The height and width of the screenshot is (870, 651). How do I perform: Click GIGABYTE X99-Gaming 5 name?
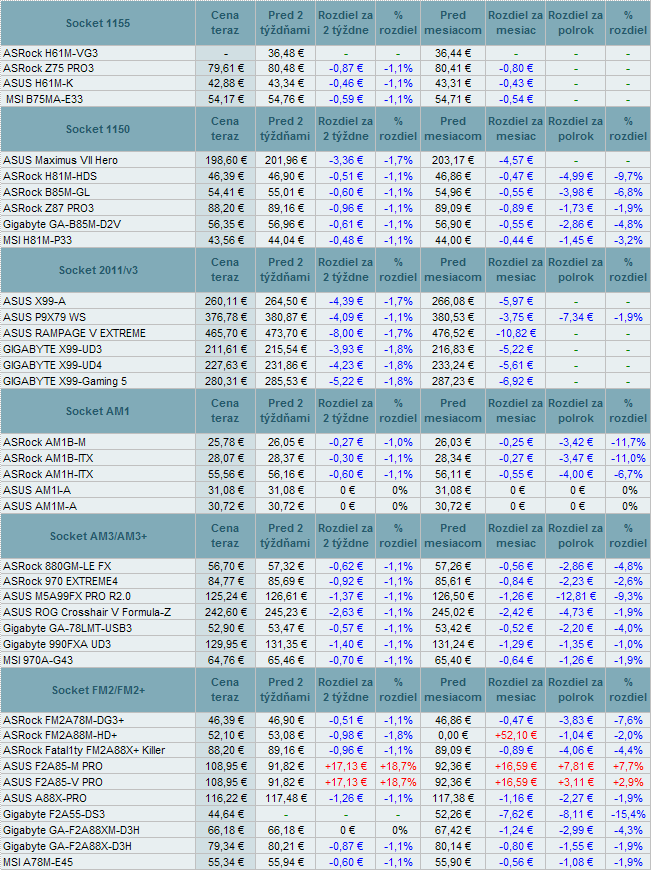tap(65, 382)
